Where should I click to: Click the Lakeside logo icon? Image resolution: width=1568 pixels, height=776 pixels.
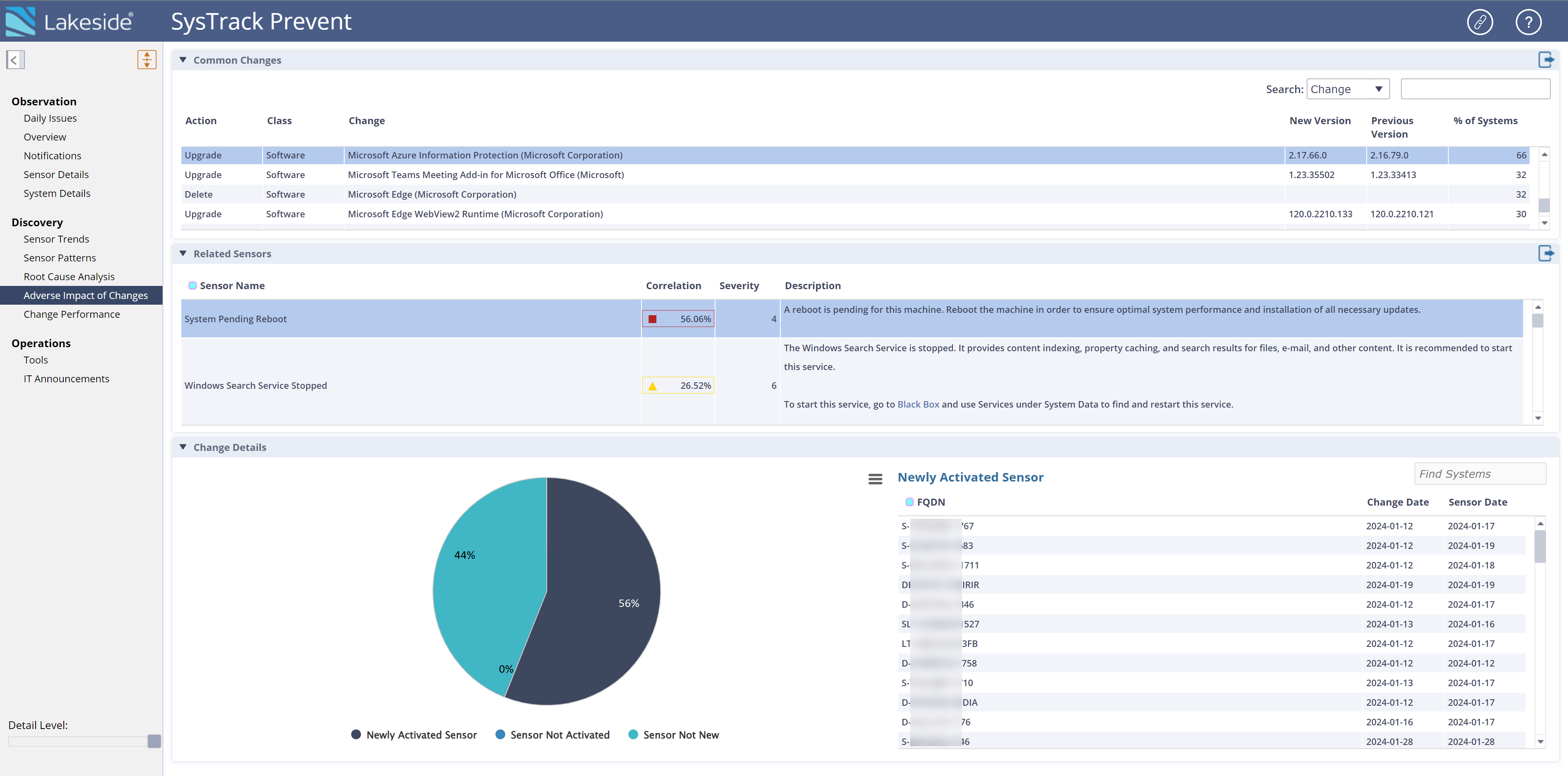click(x=21, y=21)
